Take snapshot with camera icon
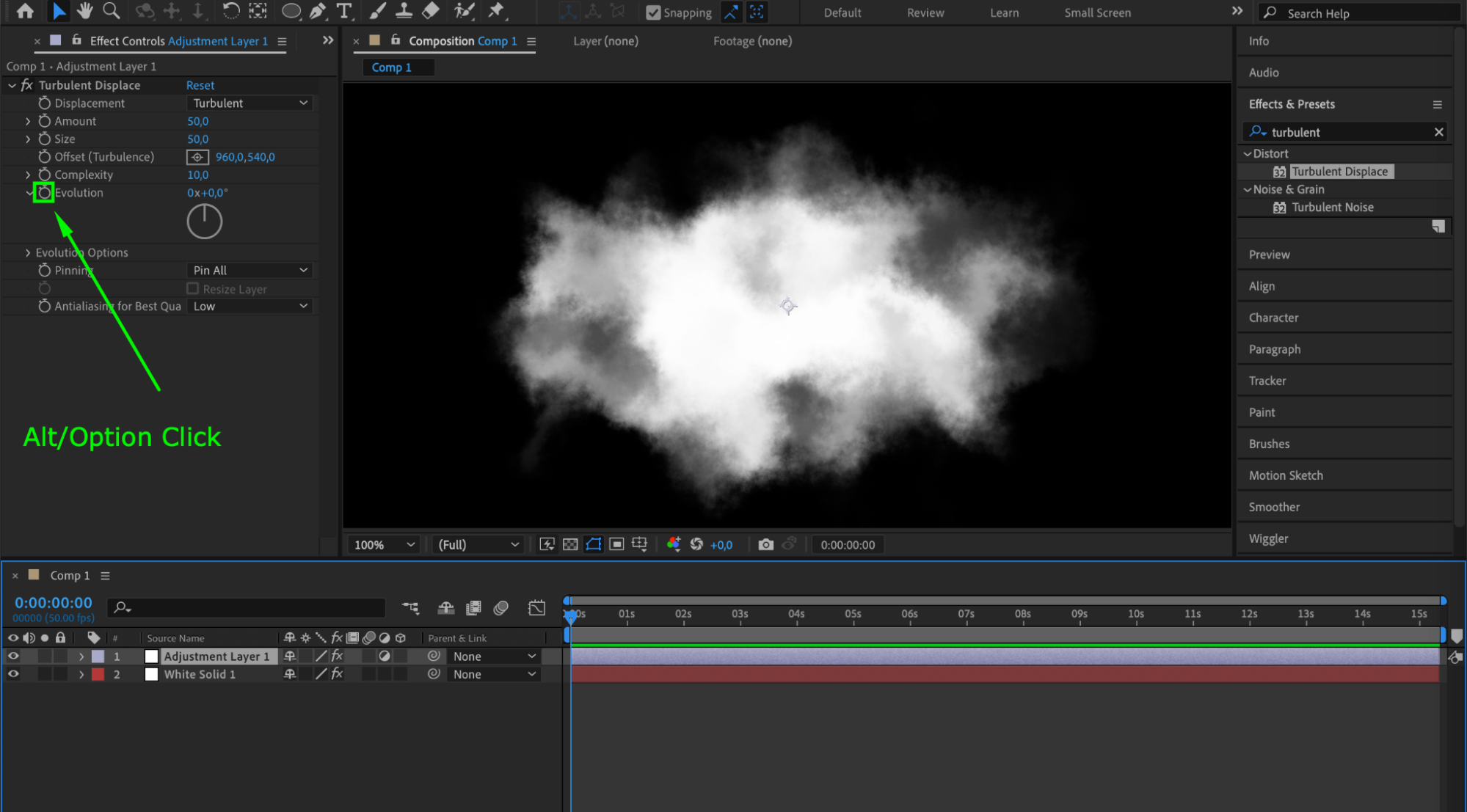 pyautogui.click(x=765, y=544)
